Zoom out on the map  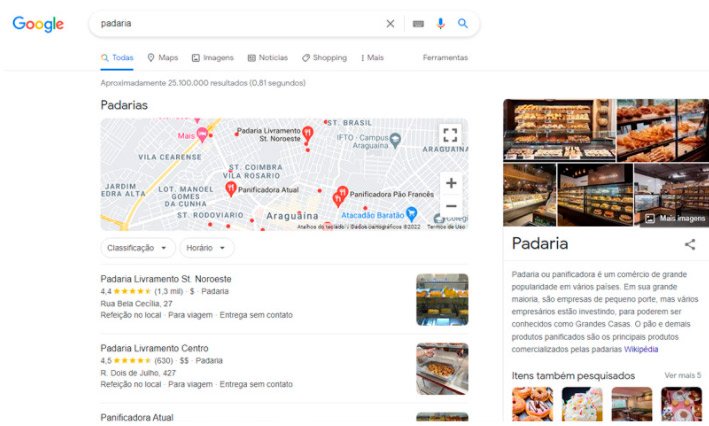coord(451,206)
